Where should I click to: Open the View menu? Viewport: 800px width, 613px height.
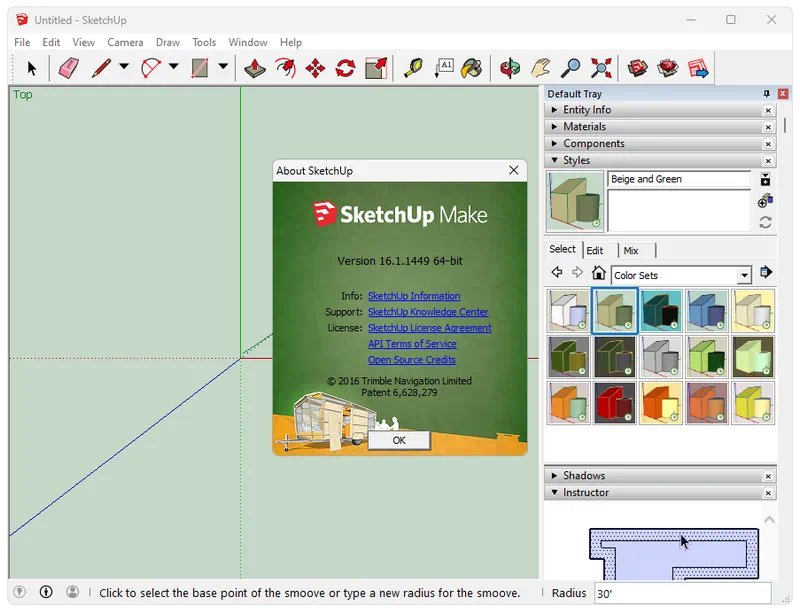(83, 42)
